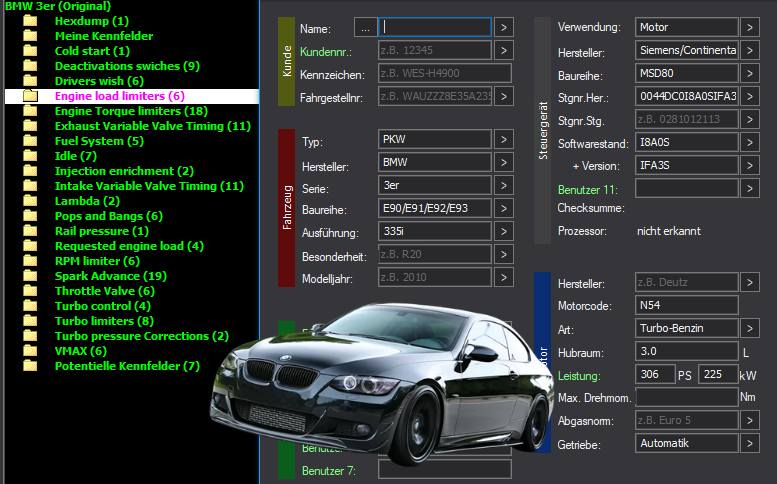This screenshot has width=777, height=484.
Task: Select Engine Torque limiters (18)
Action: click(x=131, y=111)
